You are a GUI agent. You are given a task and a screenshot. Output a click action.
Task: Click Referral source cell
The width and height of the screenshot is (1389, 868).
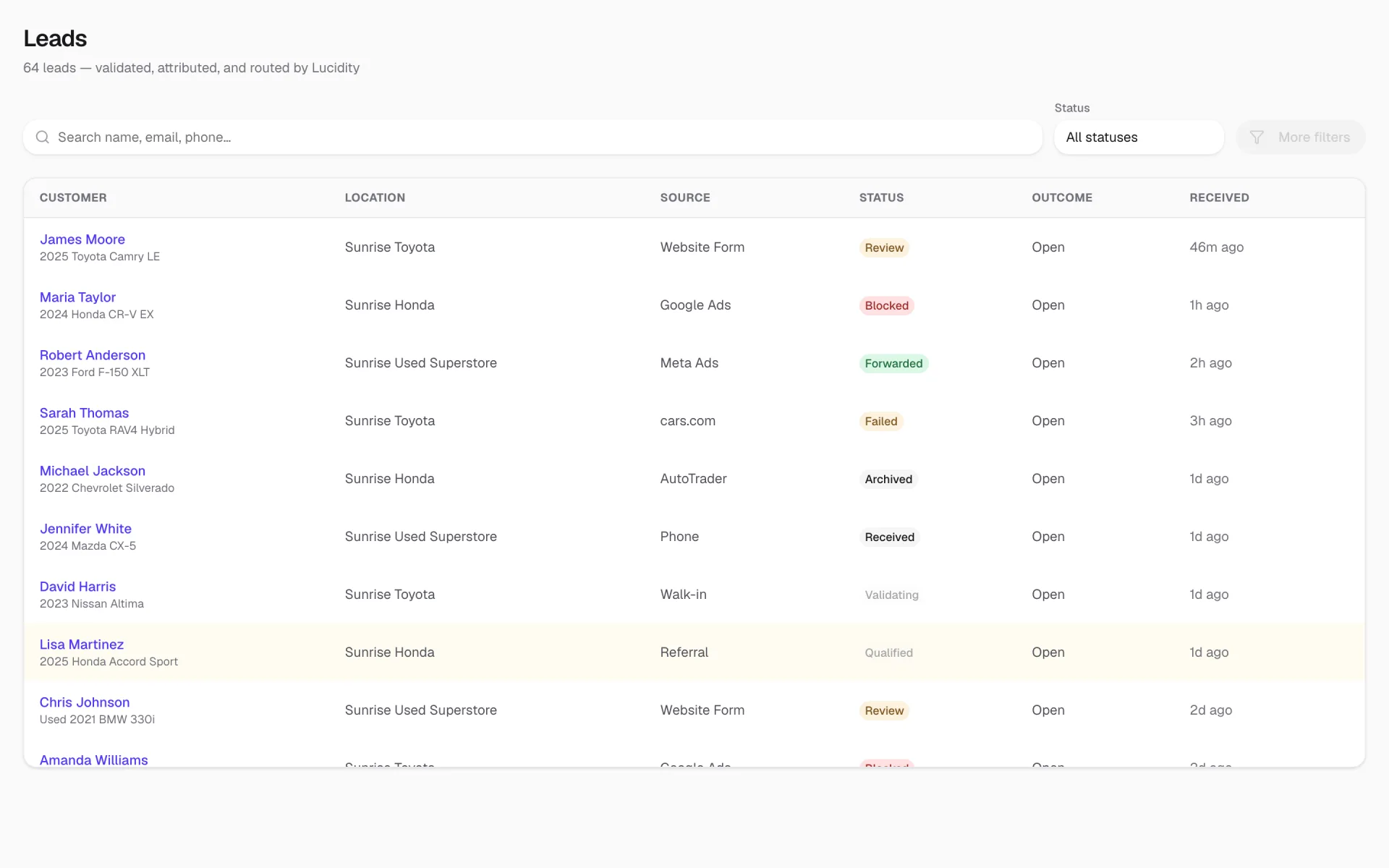pos(684,652)
